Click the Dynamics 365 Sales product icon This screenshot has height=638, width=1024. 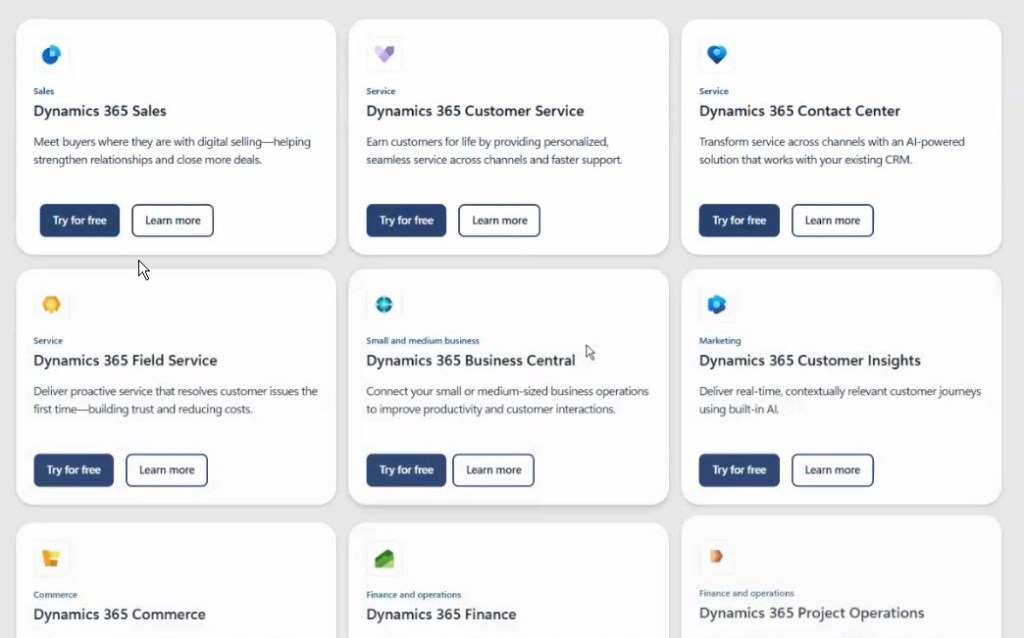[50, 55]
